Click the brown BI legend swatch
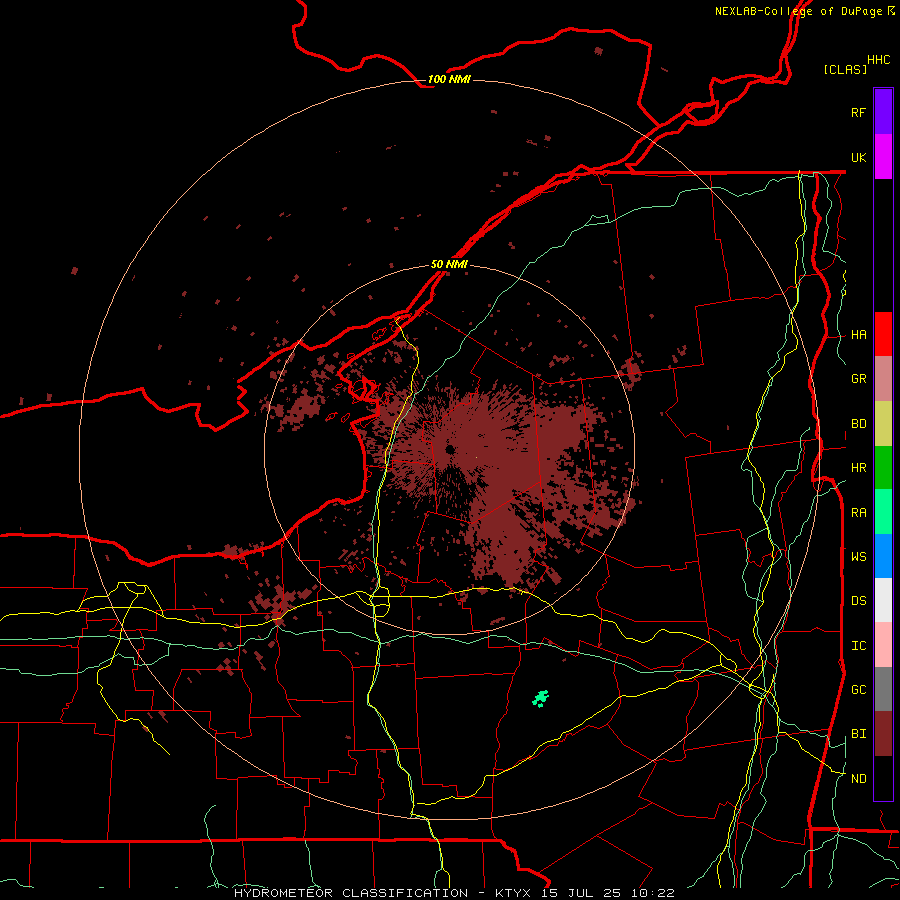This screenshot has height=900, width=900. point(883,734)
